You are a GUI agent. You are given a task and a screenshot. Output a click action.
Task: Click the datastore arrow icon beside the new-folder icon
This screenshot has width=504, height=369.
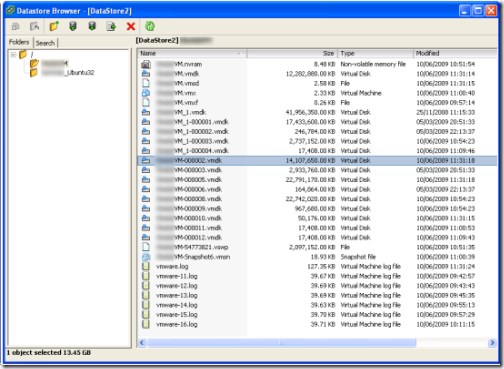click(73, 26)
